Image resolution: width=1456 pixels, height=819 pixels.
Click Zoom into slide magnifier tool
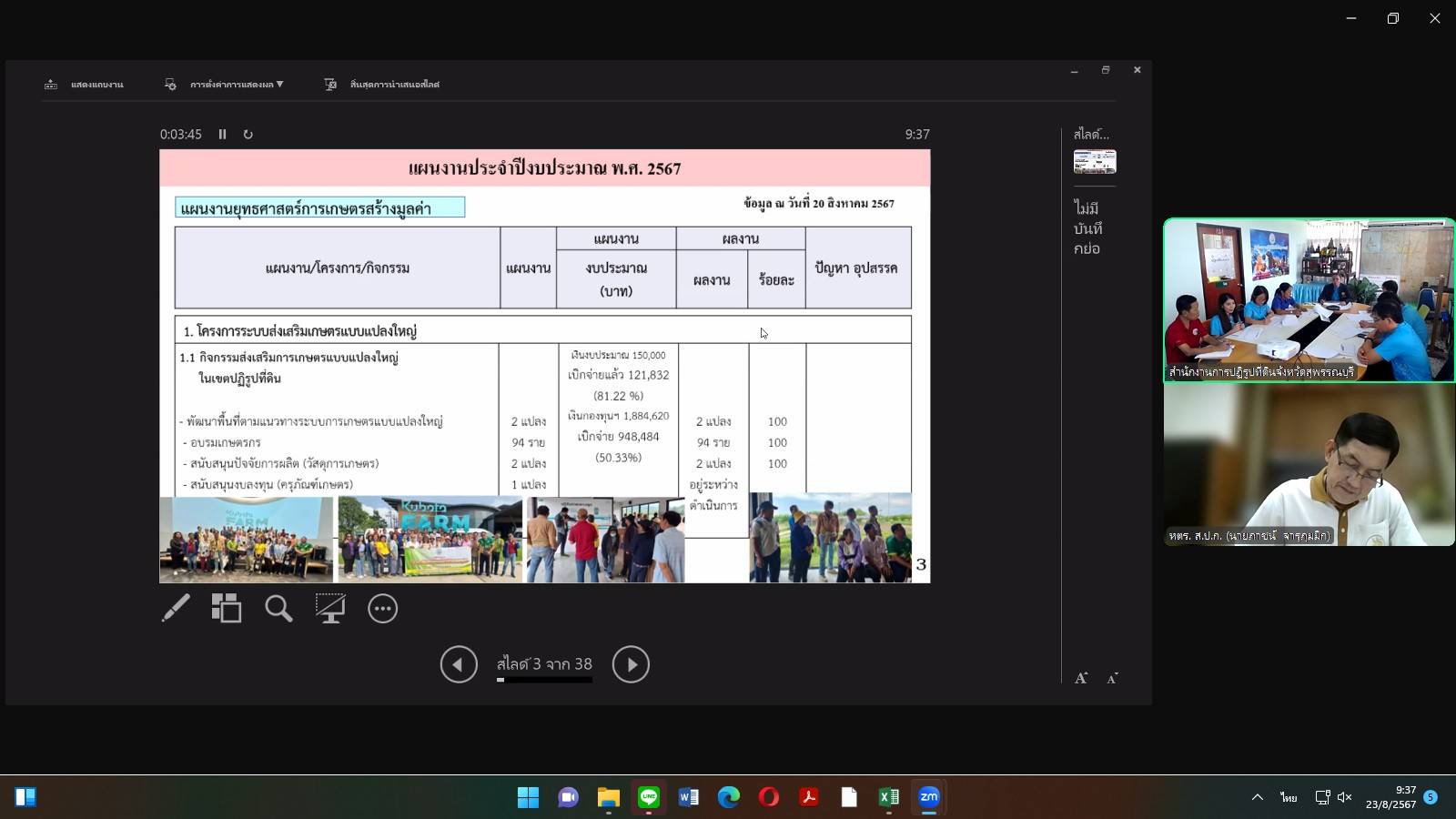278,608
